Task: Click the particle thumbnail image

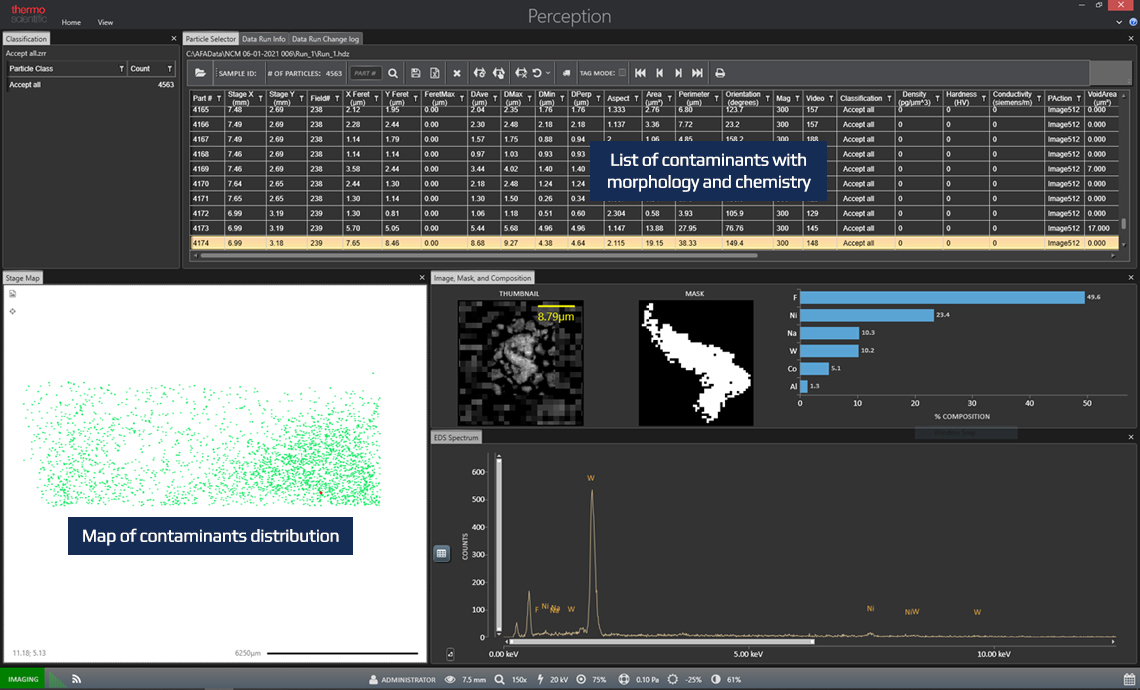Action: click(x=521, y=363)
